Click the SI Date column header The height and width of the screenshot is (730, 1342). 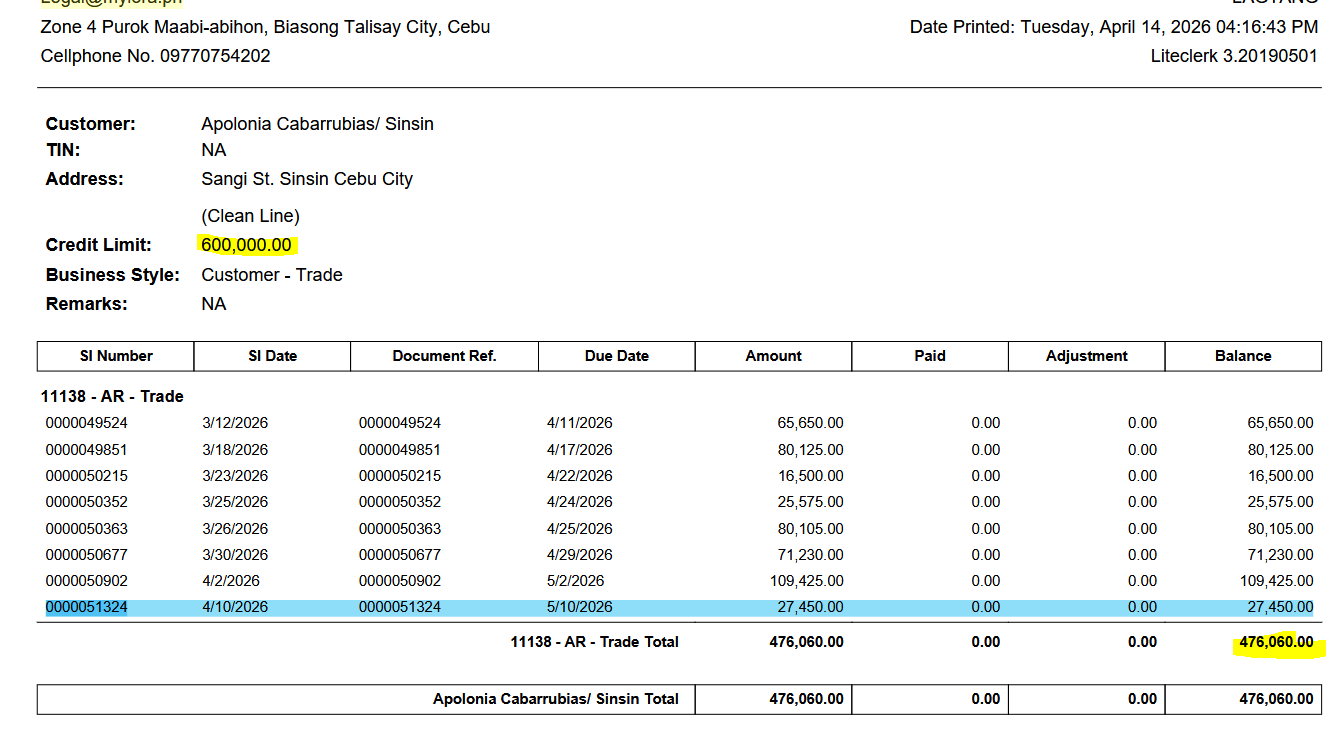[x=272, y=356]
